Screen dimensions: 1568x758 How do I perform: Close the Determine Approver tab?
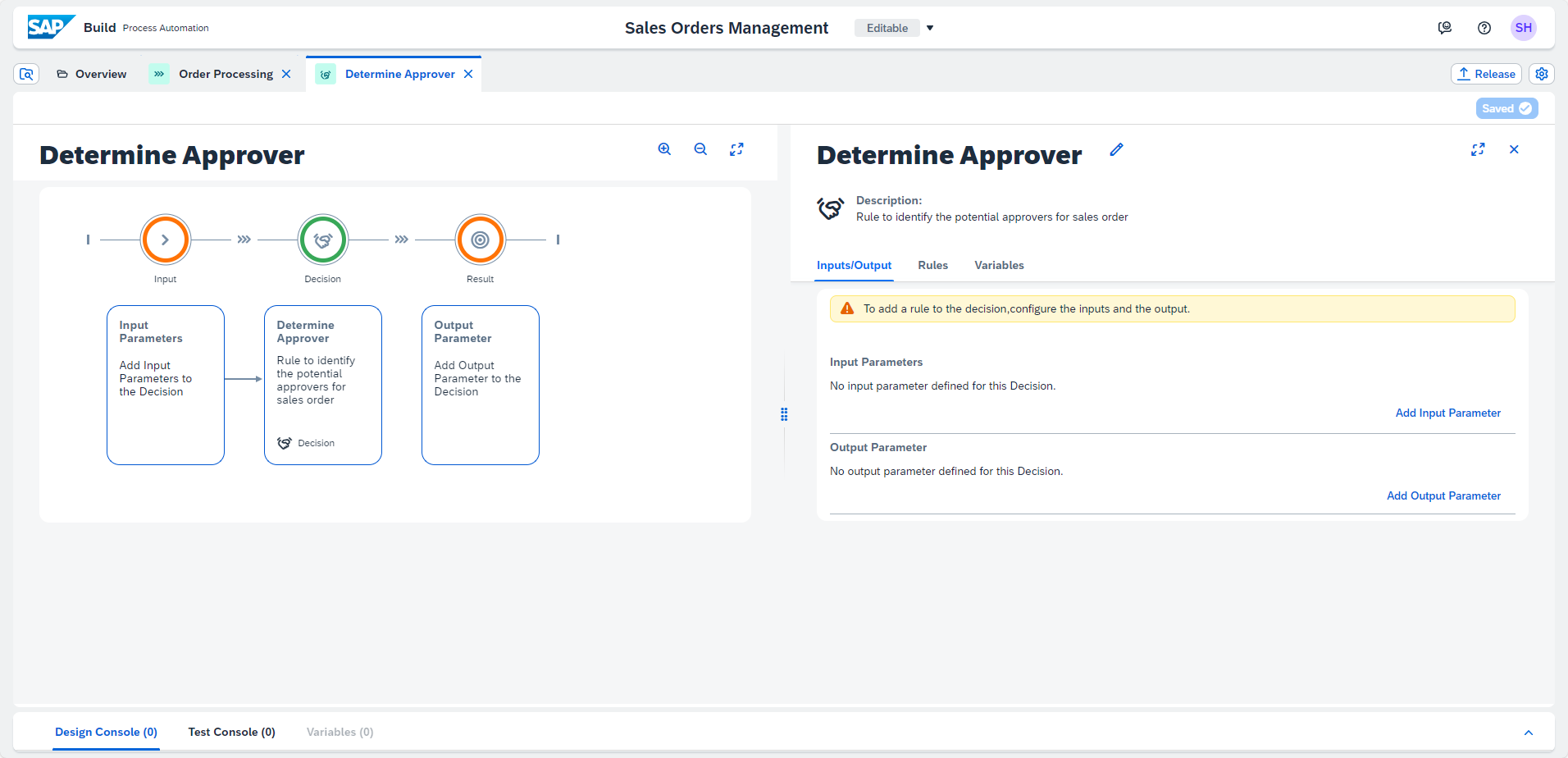468,74
